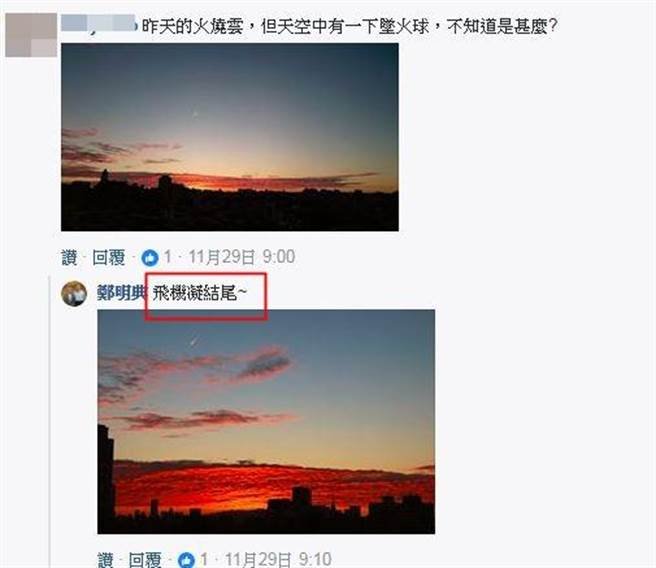This screenshot has width=656, height=568.
Task: Click the blurred avatar of the first commenter
Action: pyautogui.click(x=31, y=35)
